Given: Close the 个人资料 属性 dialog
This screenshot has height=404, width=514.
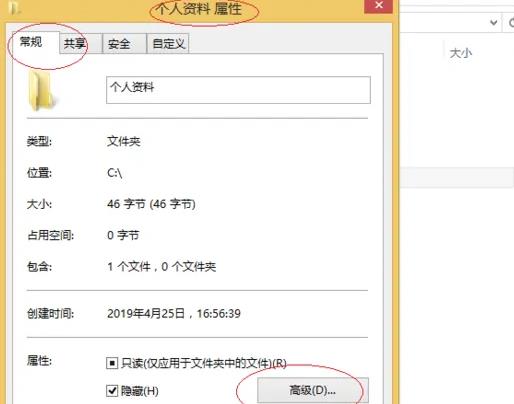Looking at the screenshot, I should click(x=378, y=6).
